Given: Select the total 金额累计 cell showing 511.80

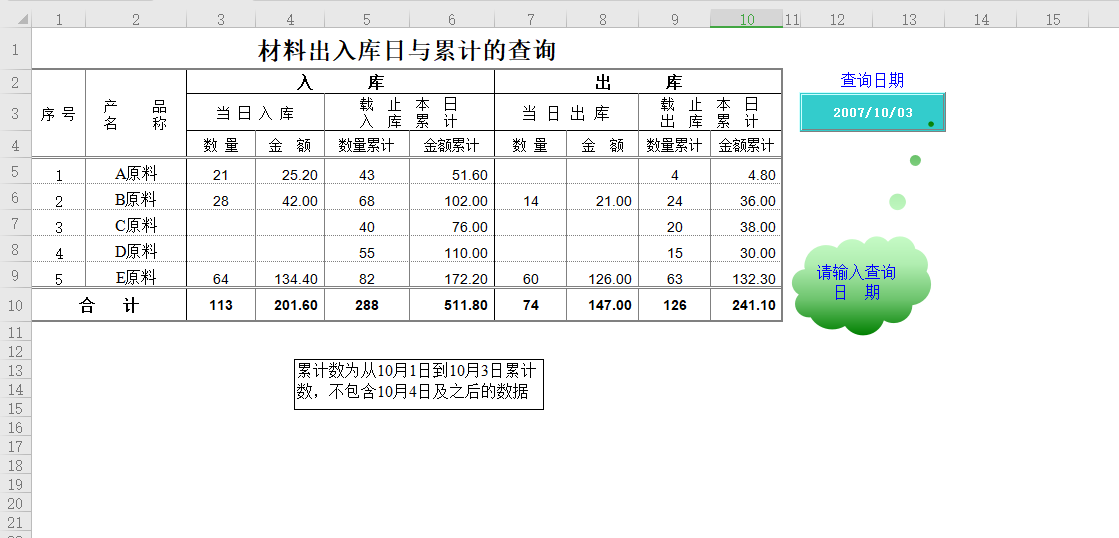Looking at the screenshot, I should tap(452, 306).
